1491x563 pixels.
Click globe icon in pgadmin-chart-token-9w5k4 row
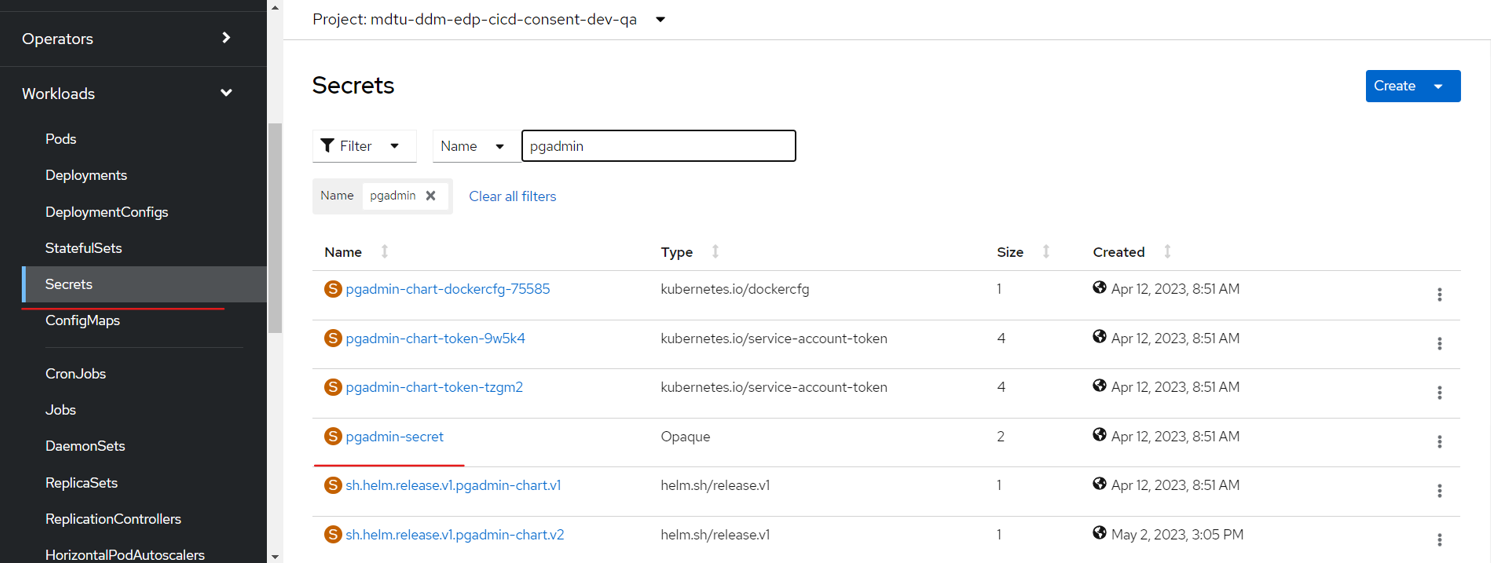pyautogui.click(x=1100, y=337)
